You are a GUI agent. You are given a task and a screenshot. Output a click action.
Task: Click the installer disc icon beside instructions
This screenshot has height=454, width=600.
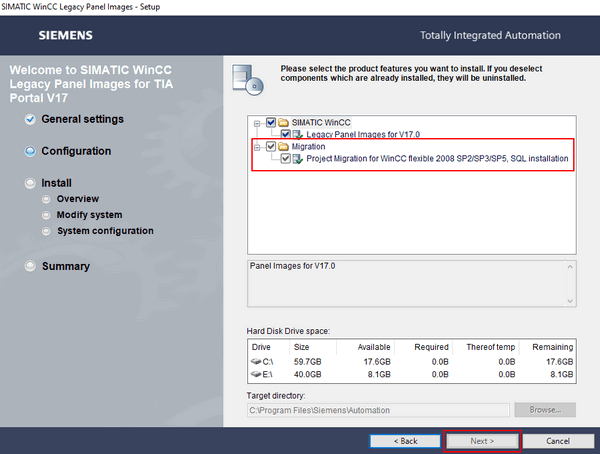click(248, 80)
